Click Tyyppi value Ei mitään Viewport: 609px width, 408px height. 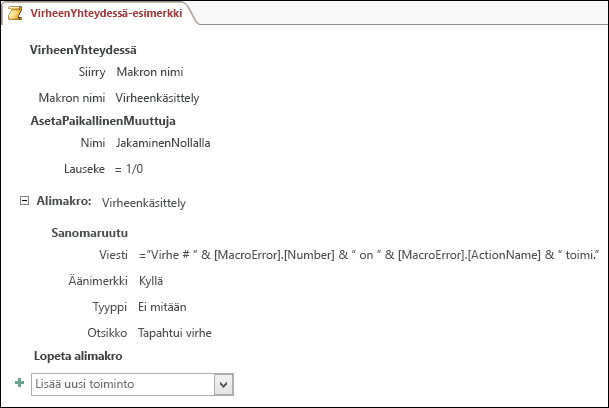[x=162, y=307]
